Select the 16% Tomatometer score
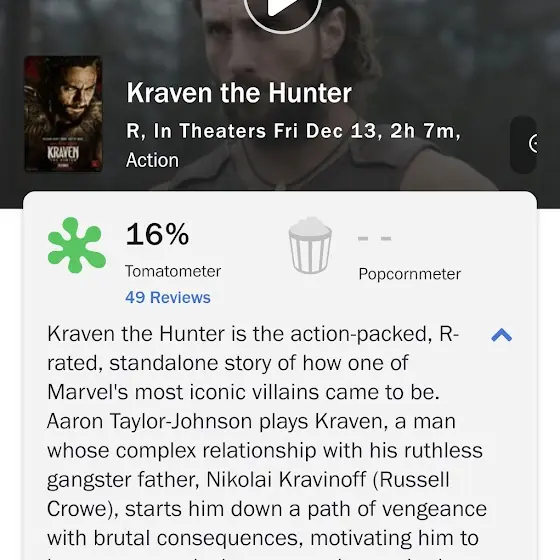Screen dimensions: 560x560 [157, 234]
